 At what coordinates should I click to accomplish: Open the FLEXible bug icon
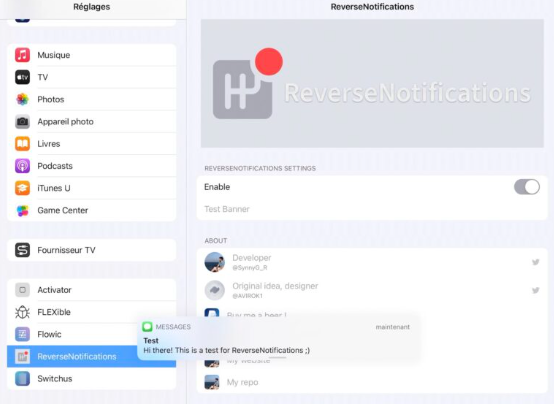point(22,312)
